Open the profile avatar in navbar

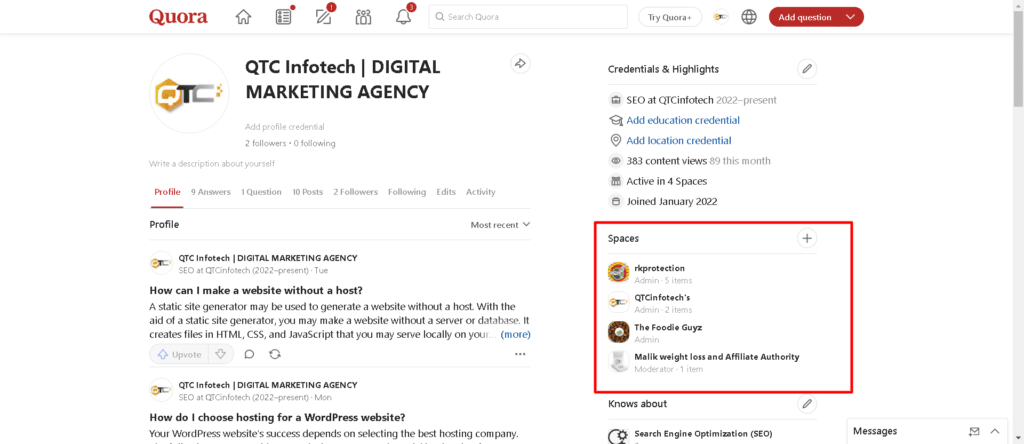pyautogui.click(x=721, y=17)
